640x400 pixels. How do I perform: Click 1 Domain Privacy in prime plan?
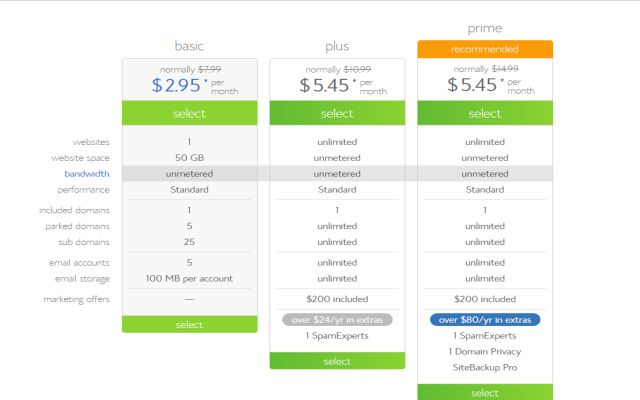point(485,351)
